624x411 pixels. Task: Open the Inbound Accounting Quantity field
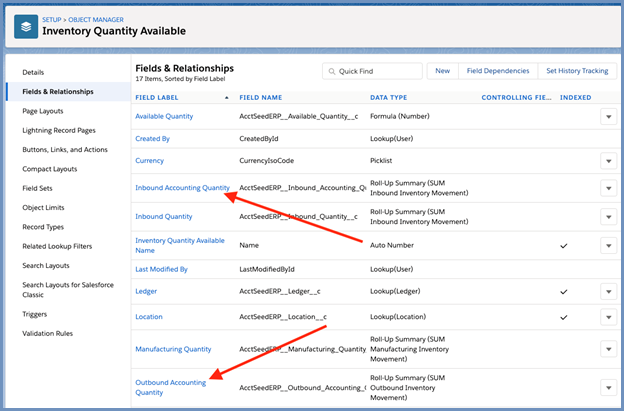183,188
